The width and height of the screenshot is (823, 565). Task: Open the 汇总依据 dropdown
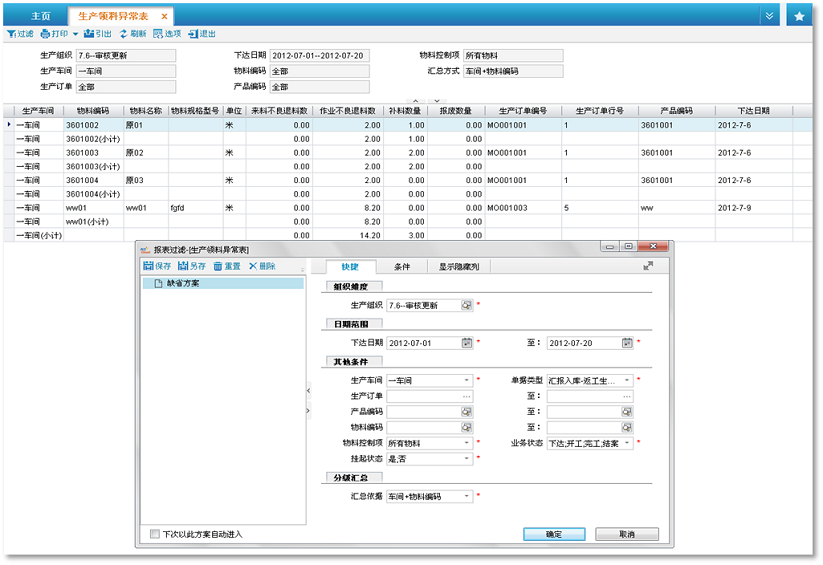(467, 496)
